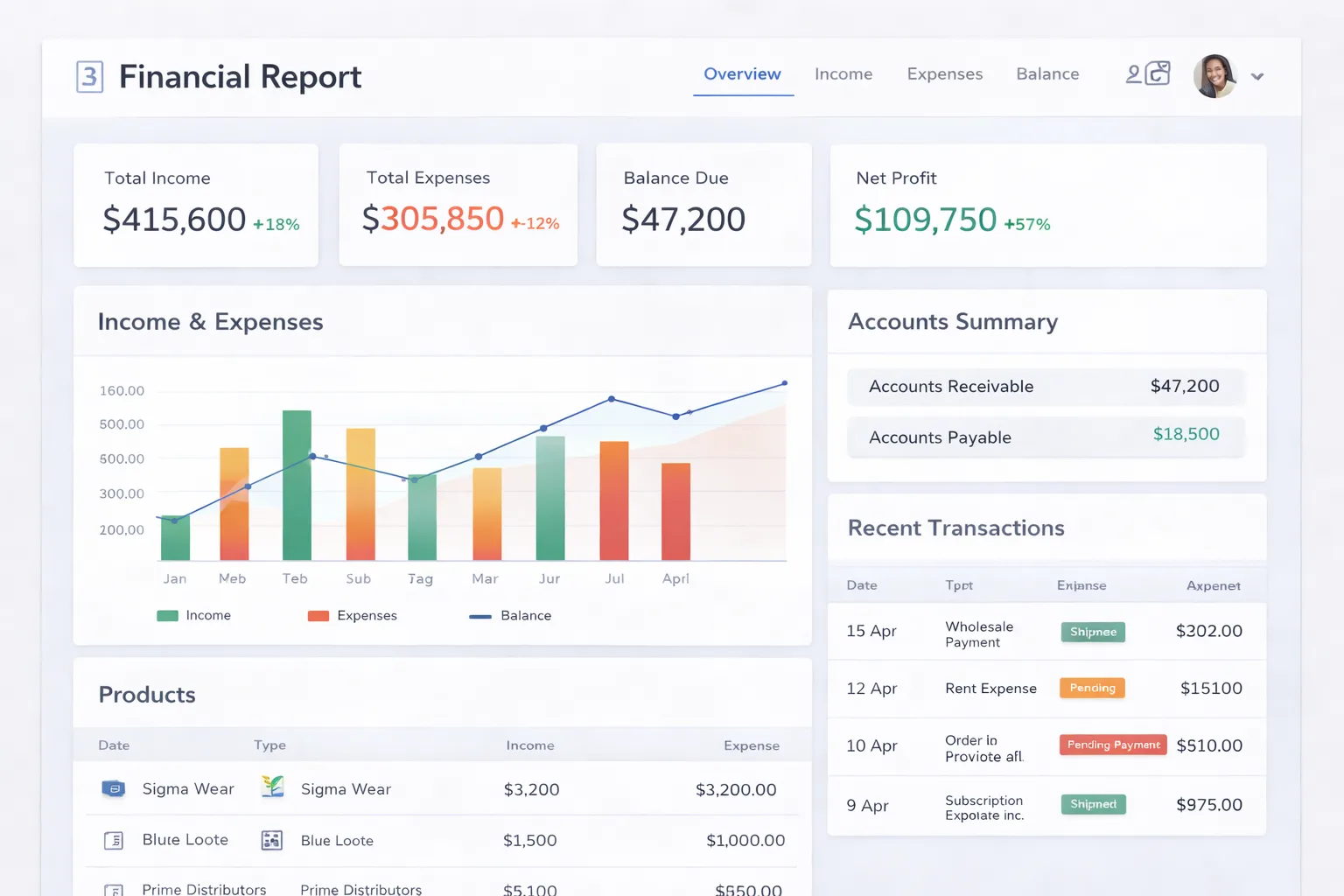Click the Sigma Wear product icon

pyautogui.click(x=114, y=788)
